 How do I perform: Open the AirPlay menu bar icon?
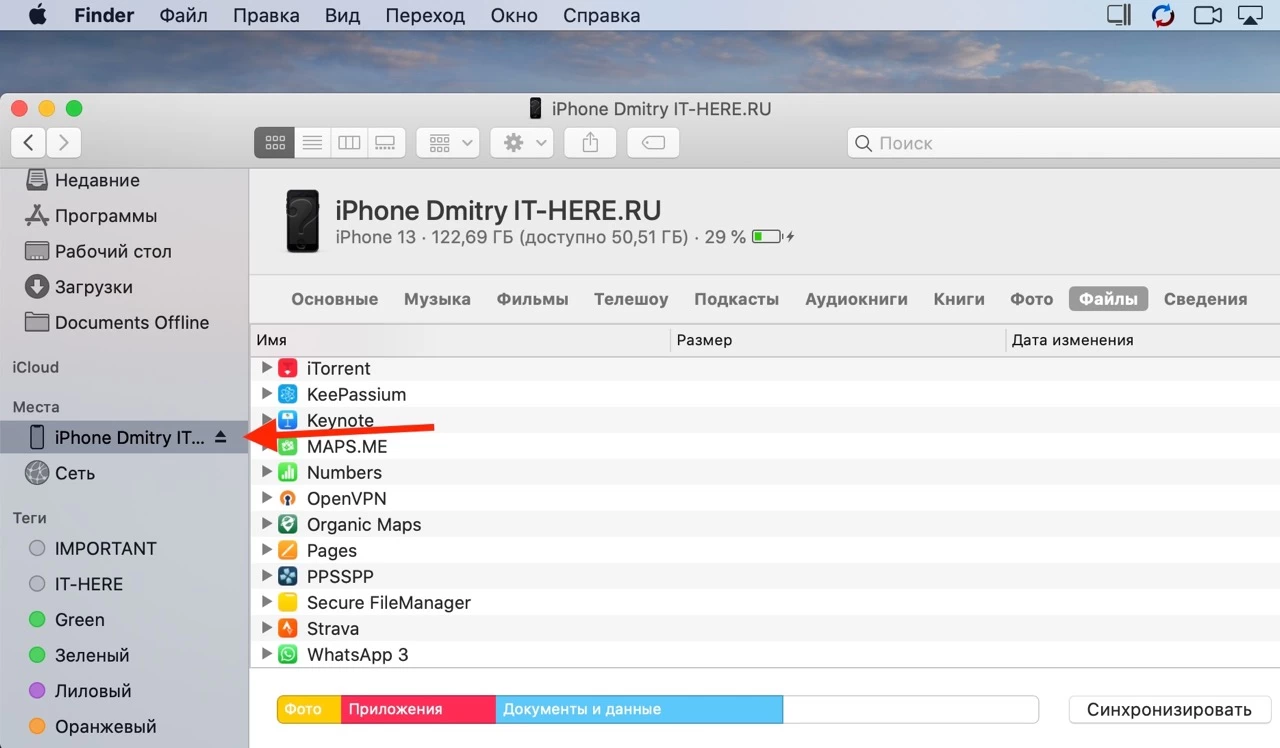[x=1252, y=15]
